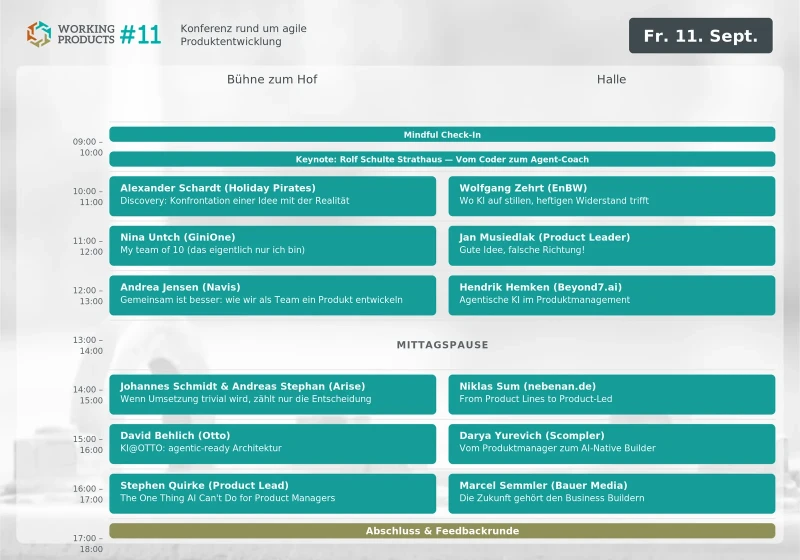
Task: Select Johannes Schmidt & Andreas Stephan (Arise) card
Action: pos(272,394)
